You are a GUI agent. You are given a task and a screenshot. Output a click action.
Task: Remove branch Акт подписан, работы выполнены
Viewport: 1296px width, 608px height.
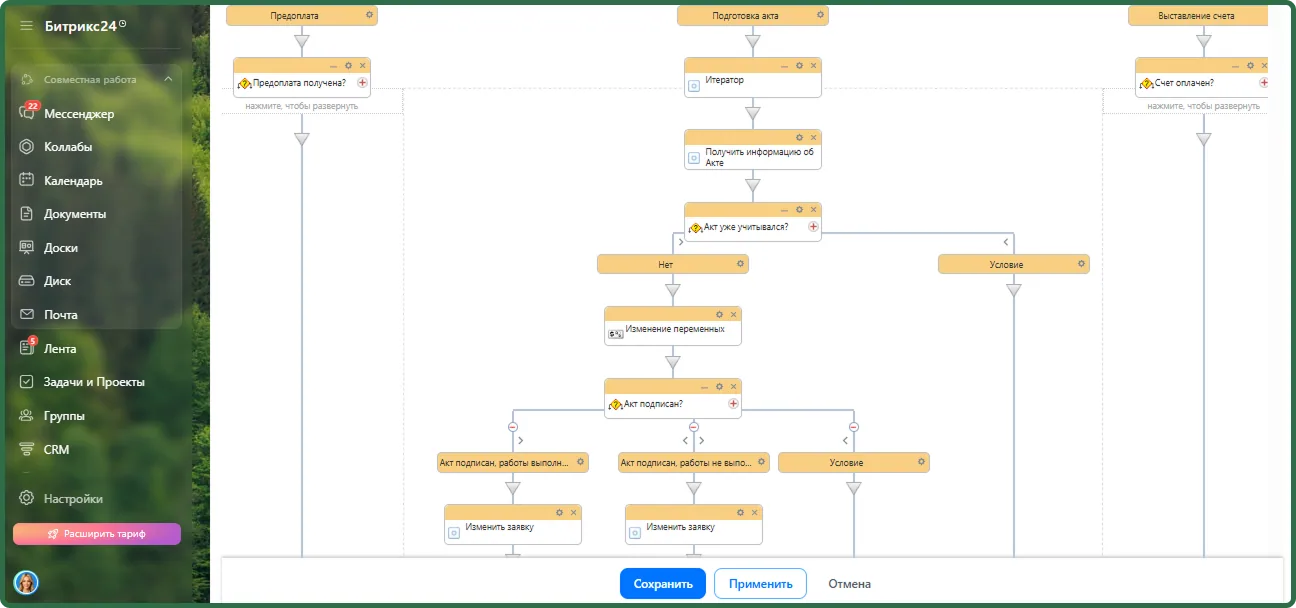pyautogui.click(x=513, y=426)
